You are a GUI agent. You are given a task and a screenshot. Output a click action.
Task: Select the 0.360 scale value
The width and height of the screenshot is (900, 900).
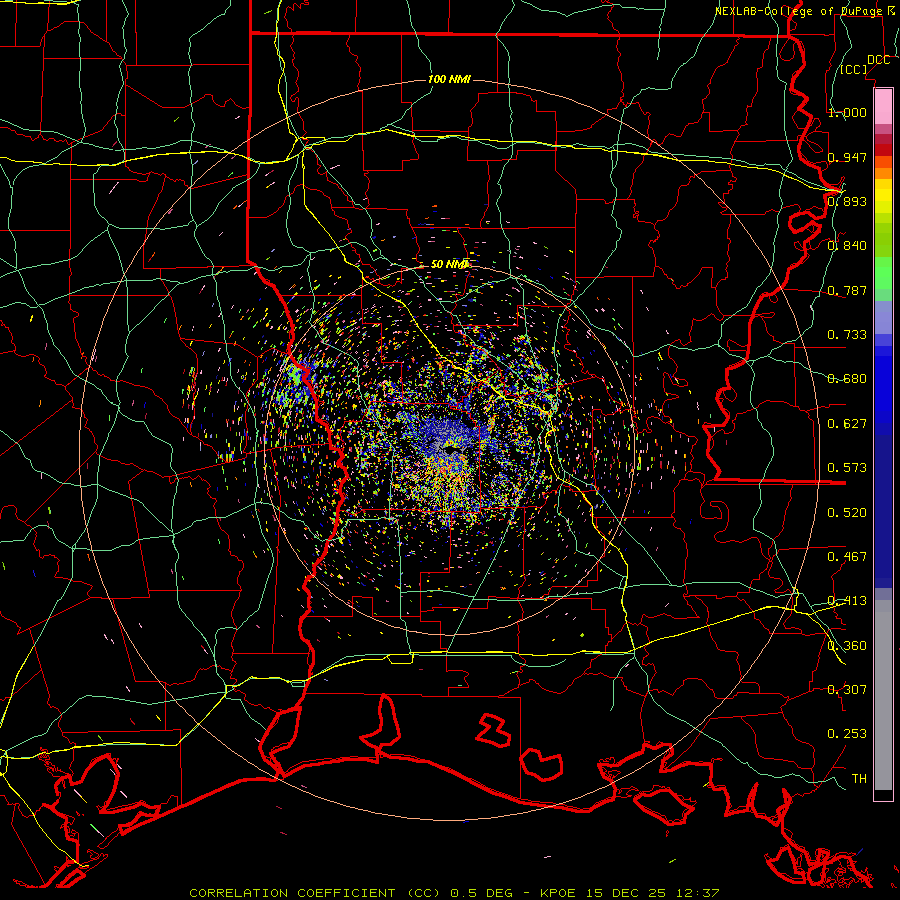(x=847, y=646)
